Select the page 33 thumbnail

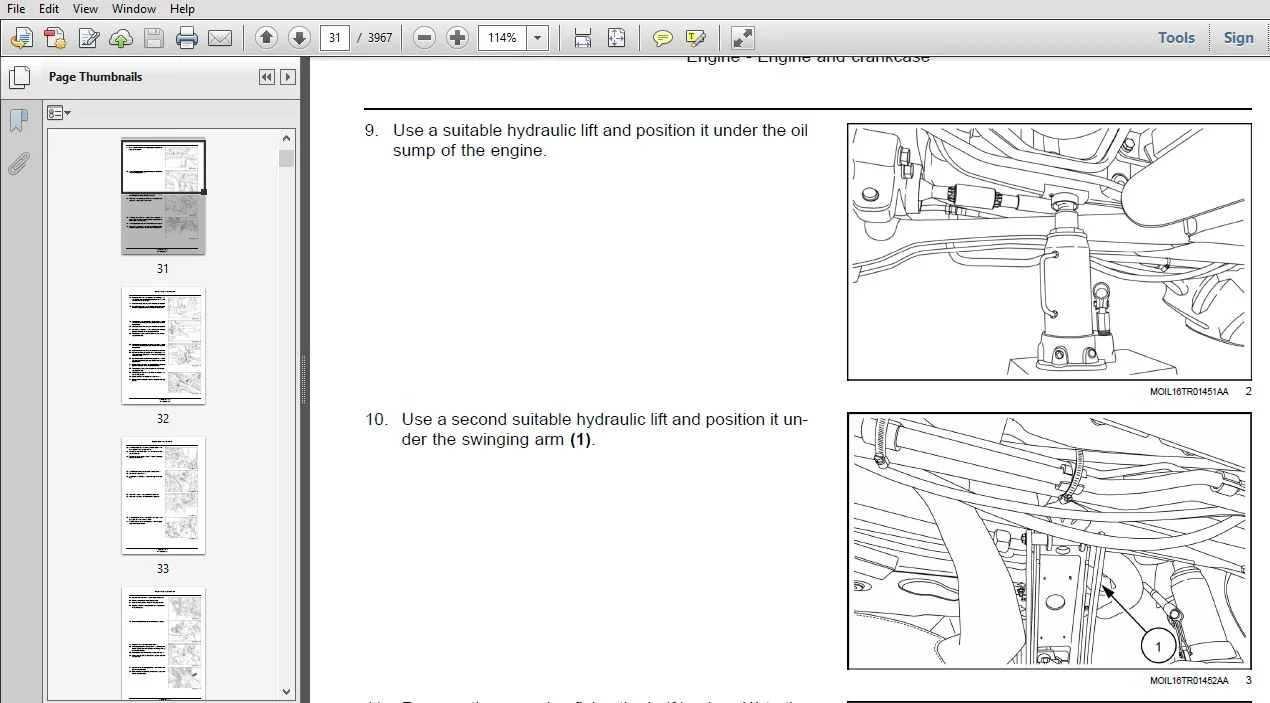click(x=163, y=495)
